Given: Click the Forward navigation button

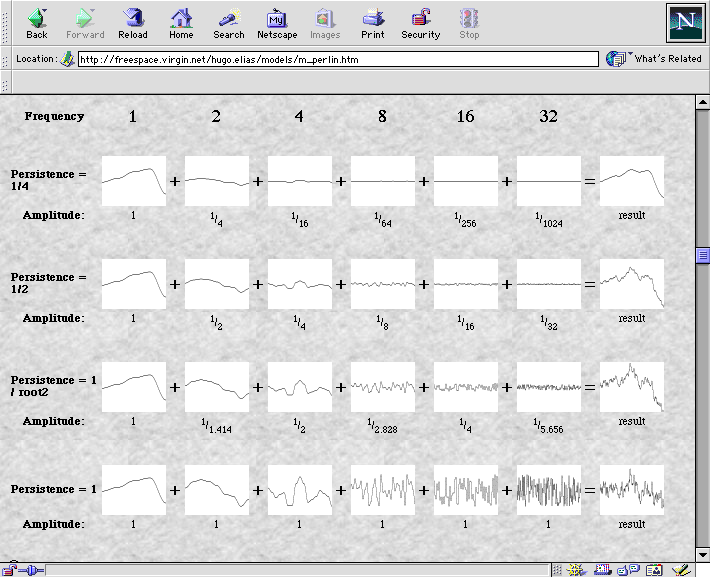Looking at the screenshot, I should [x=85, y=23].
